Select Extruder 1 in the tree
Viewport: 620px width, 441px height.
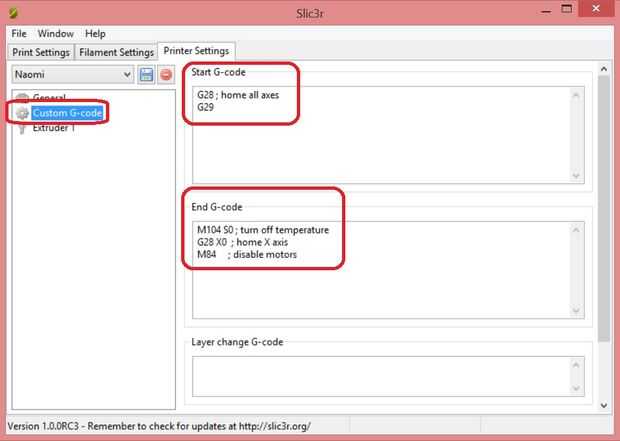tap(53, 128)
